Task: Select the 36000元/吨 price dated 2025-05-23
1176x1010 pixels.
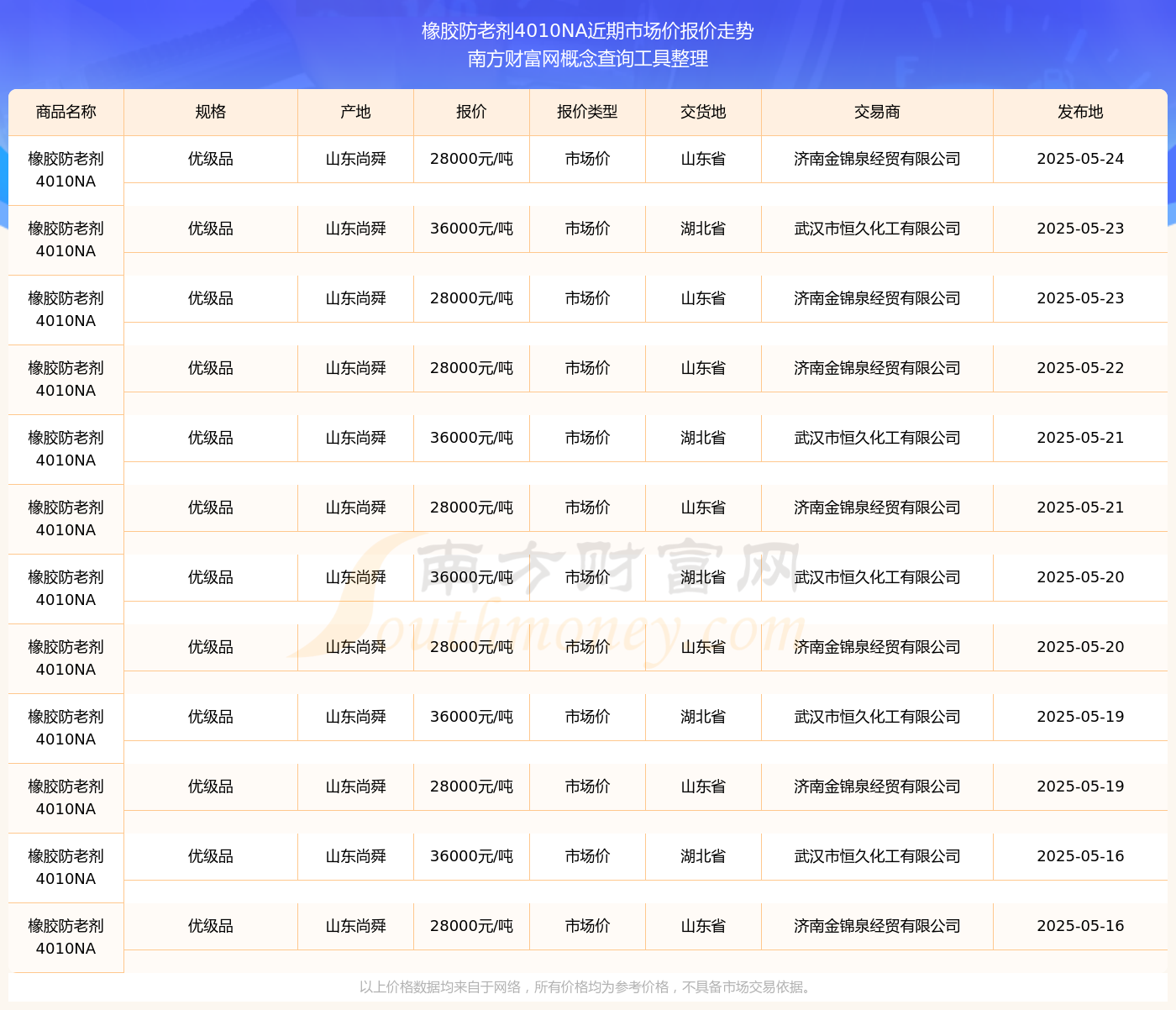Action: pos(472,229)
